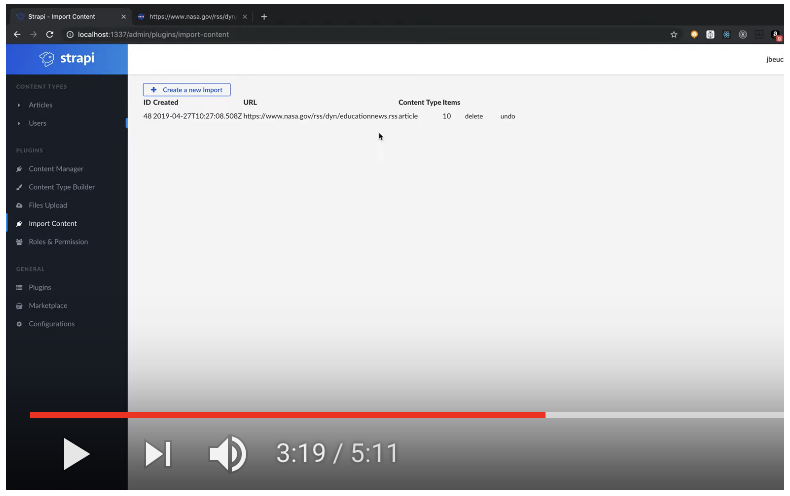
Task: Switch to the Strapi - Import Content tab
Action: click(x=70, y=17)
